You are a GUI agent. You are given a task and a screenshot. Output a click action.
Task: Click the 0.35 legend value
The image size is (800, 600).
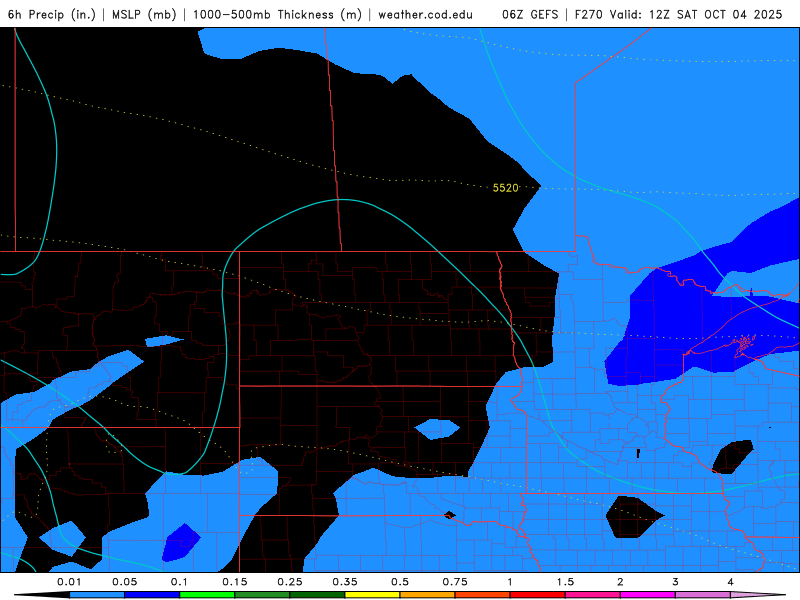[345, 582]
